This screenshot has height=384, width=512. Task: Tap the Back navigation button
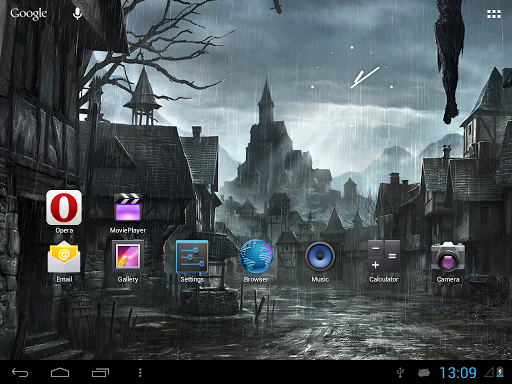click(x=20, y=372)
